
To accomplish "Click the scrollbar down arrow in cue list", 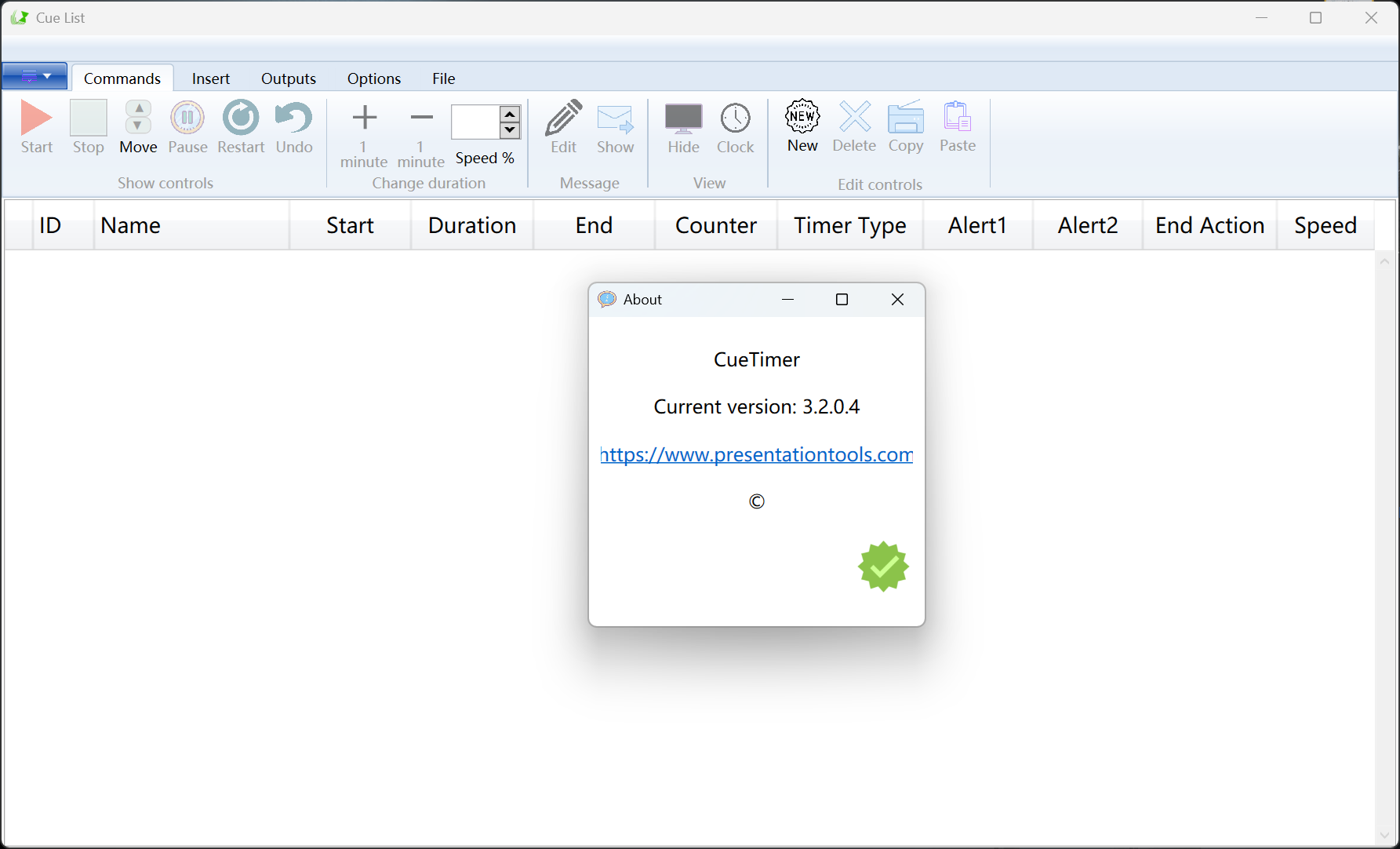I will pos(1384,836).
